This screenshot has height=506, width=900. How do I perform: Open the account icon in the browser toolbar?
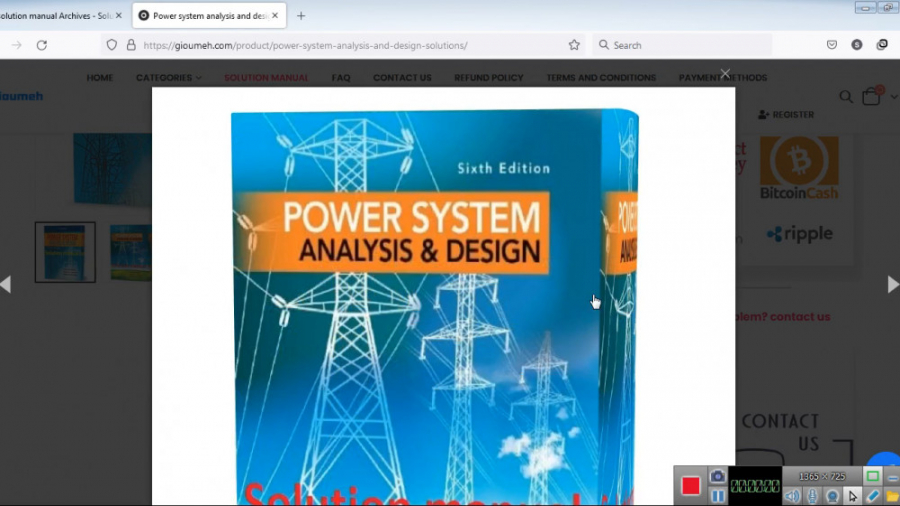pos(857,45)
